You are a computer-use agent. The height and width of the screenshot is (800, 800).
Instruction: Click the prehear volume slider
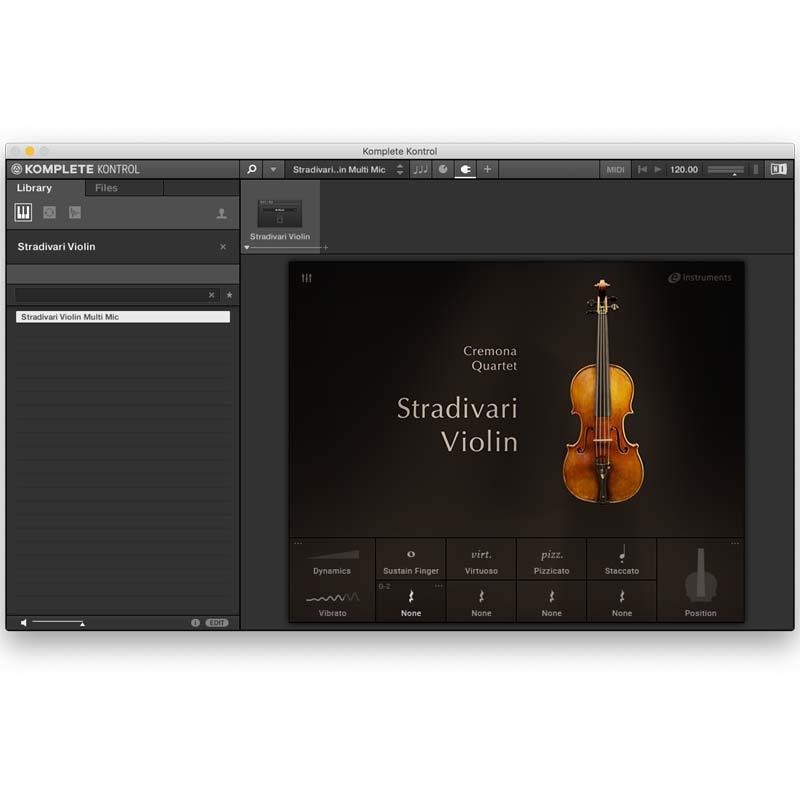[x=58, y=622]
